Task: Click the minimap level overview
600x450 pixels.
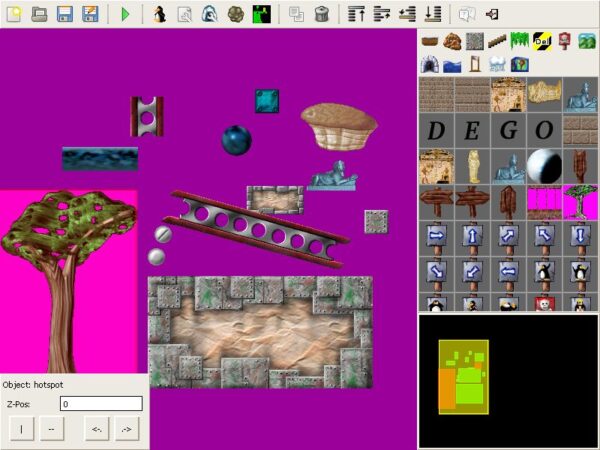Action: click(x=508, y=380)
